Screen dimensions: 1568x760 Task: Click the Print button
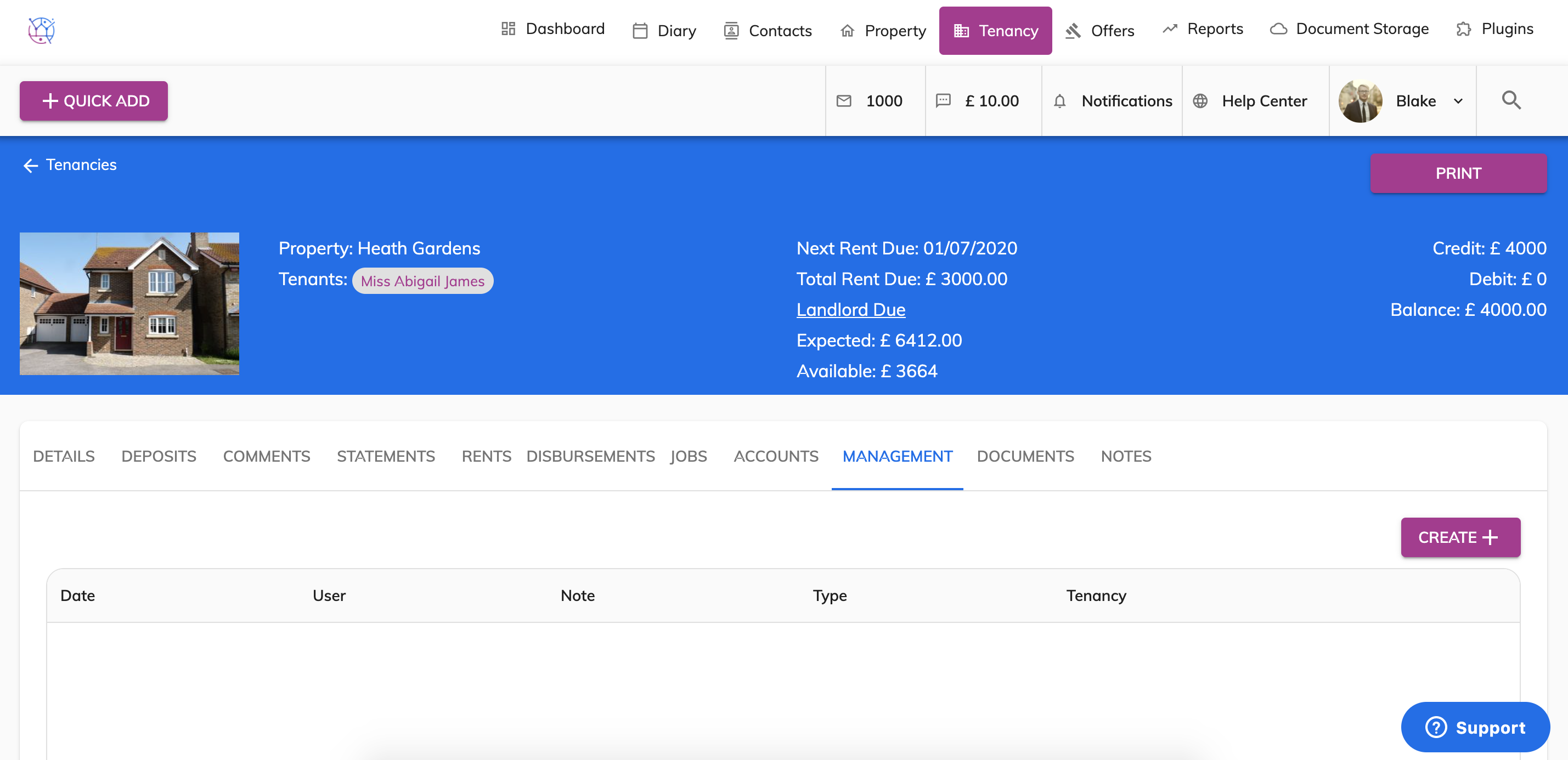click(1457, 173)
